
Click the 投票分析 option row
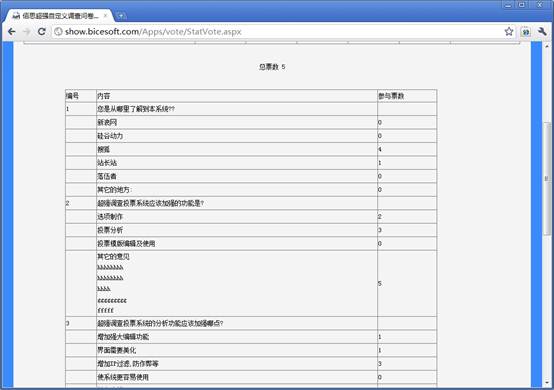(x=251, y=230)
